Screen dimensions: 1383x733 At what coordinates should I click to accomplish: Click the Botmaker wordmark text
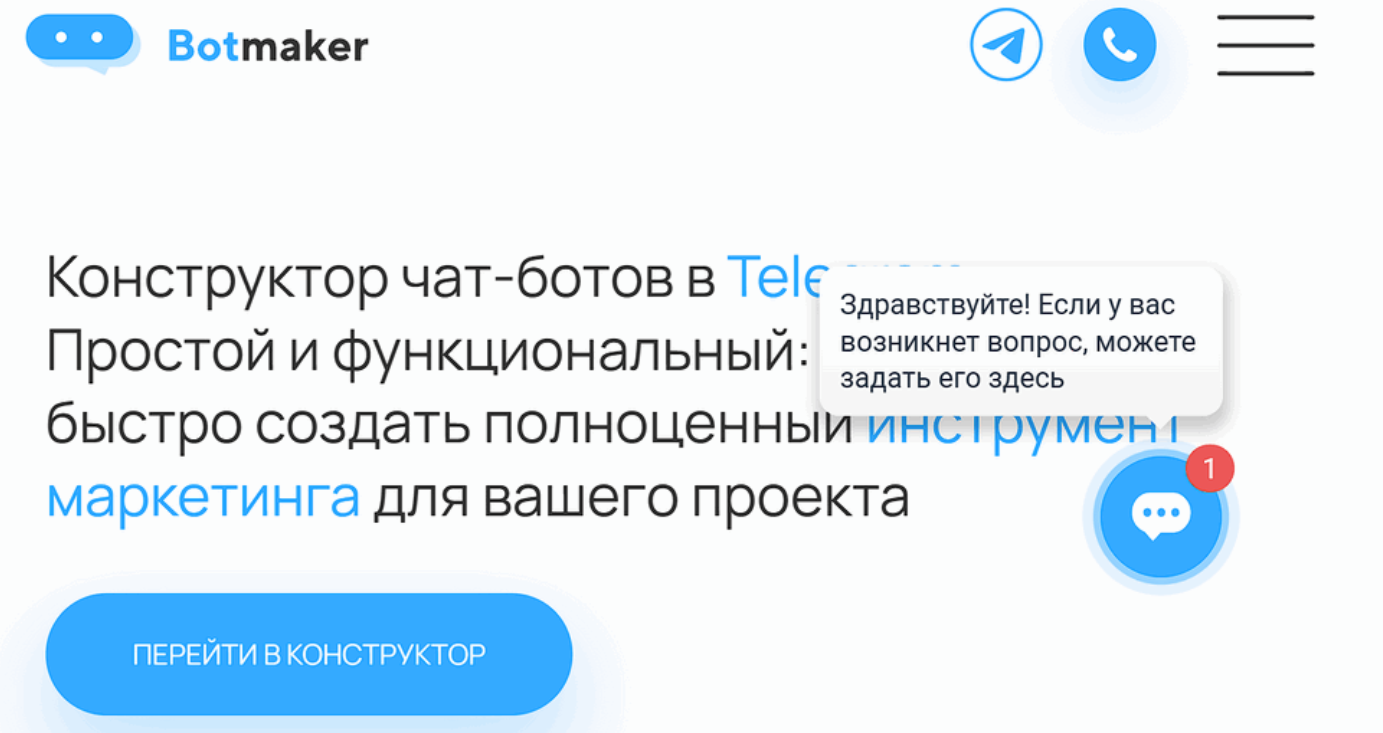click(268, 45)
